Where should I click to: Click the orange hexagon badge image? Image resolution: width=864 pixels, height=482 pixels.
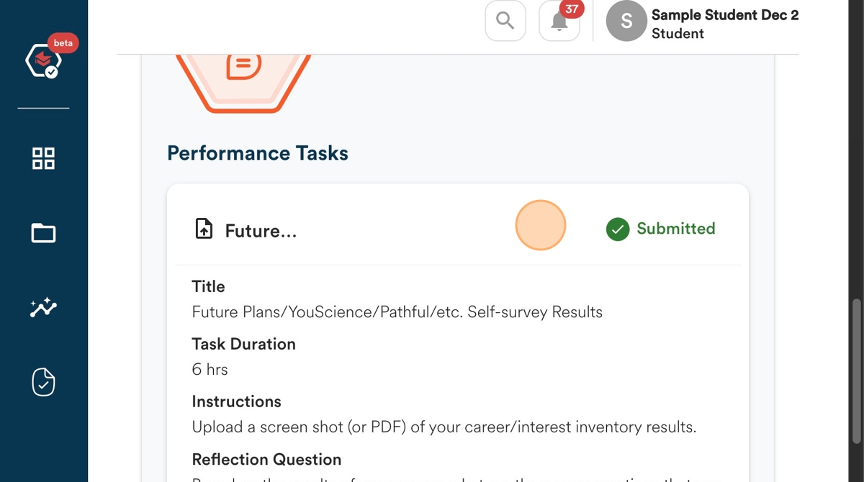[x=243, y=83]
